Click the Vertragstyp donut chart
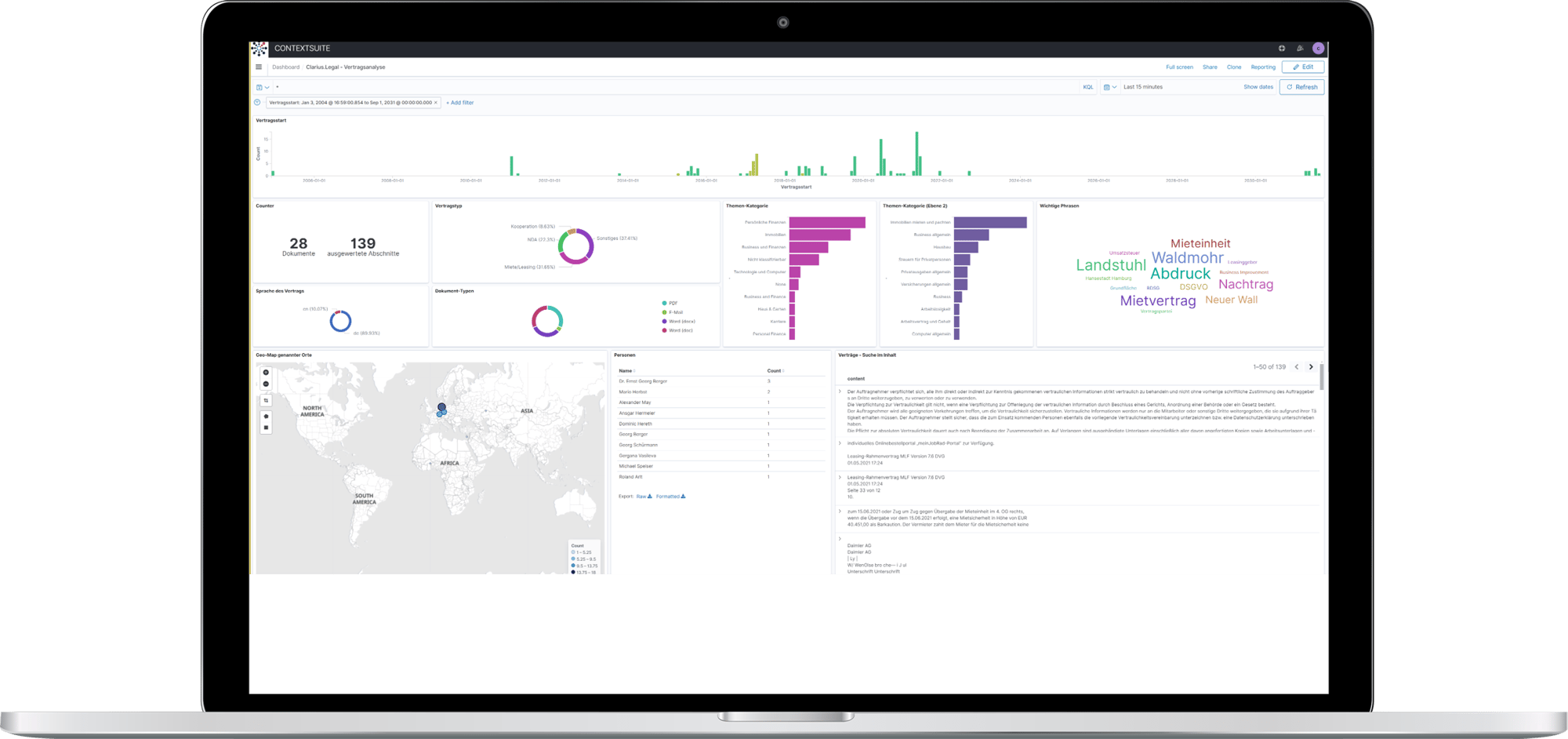1568x739 pixels. [575, 246]
